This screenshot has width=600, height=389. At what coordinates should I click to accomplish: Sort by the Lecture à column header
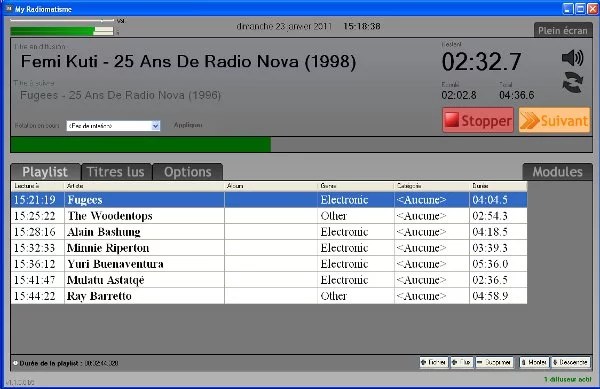[38, 186]
